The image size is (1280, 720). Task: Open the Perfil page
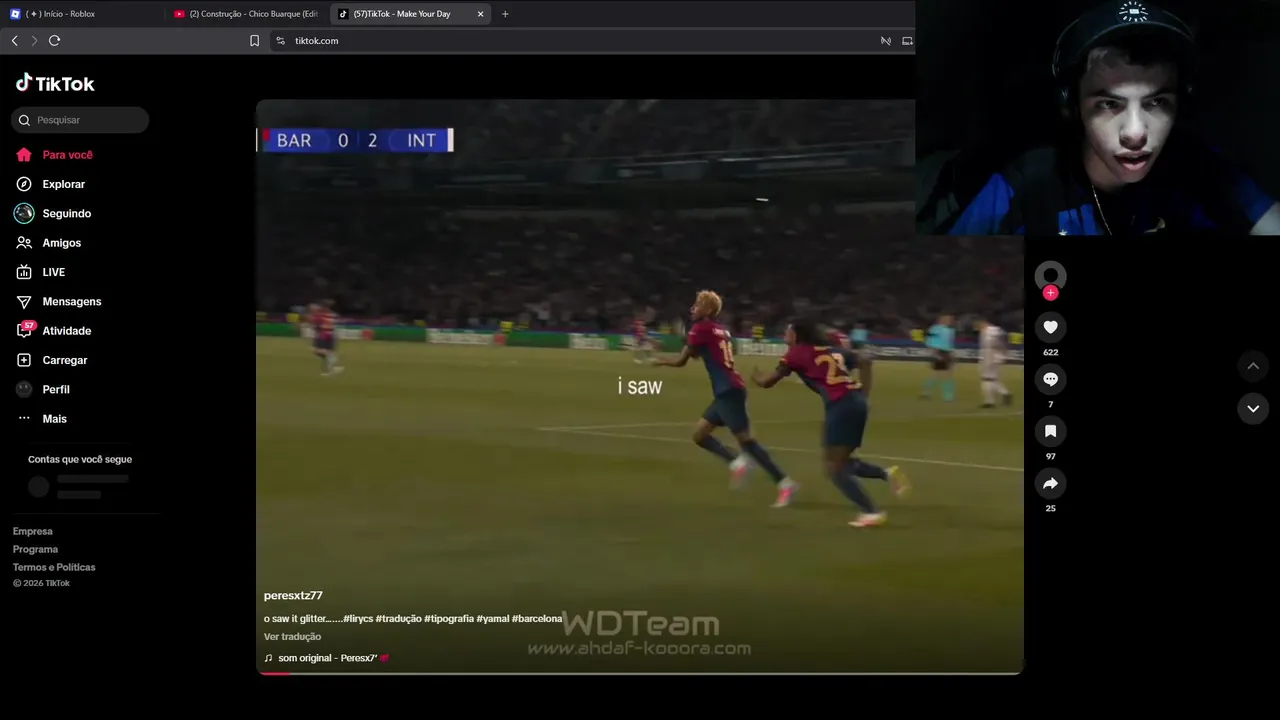point(56,389)
